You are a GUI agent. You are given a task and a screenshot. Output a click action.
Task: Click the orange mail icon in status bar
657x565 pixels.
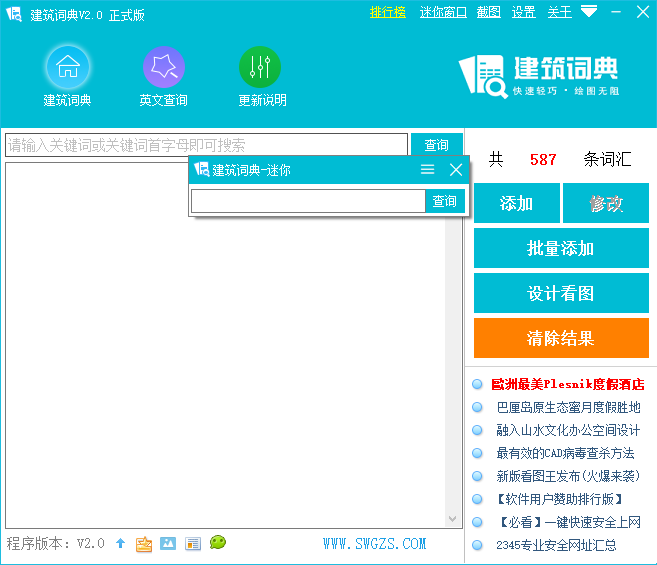click(144, 544)
